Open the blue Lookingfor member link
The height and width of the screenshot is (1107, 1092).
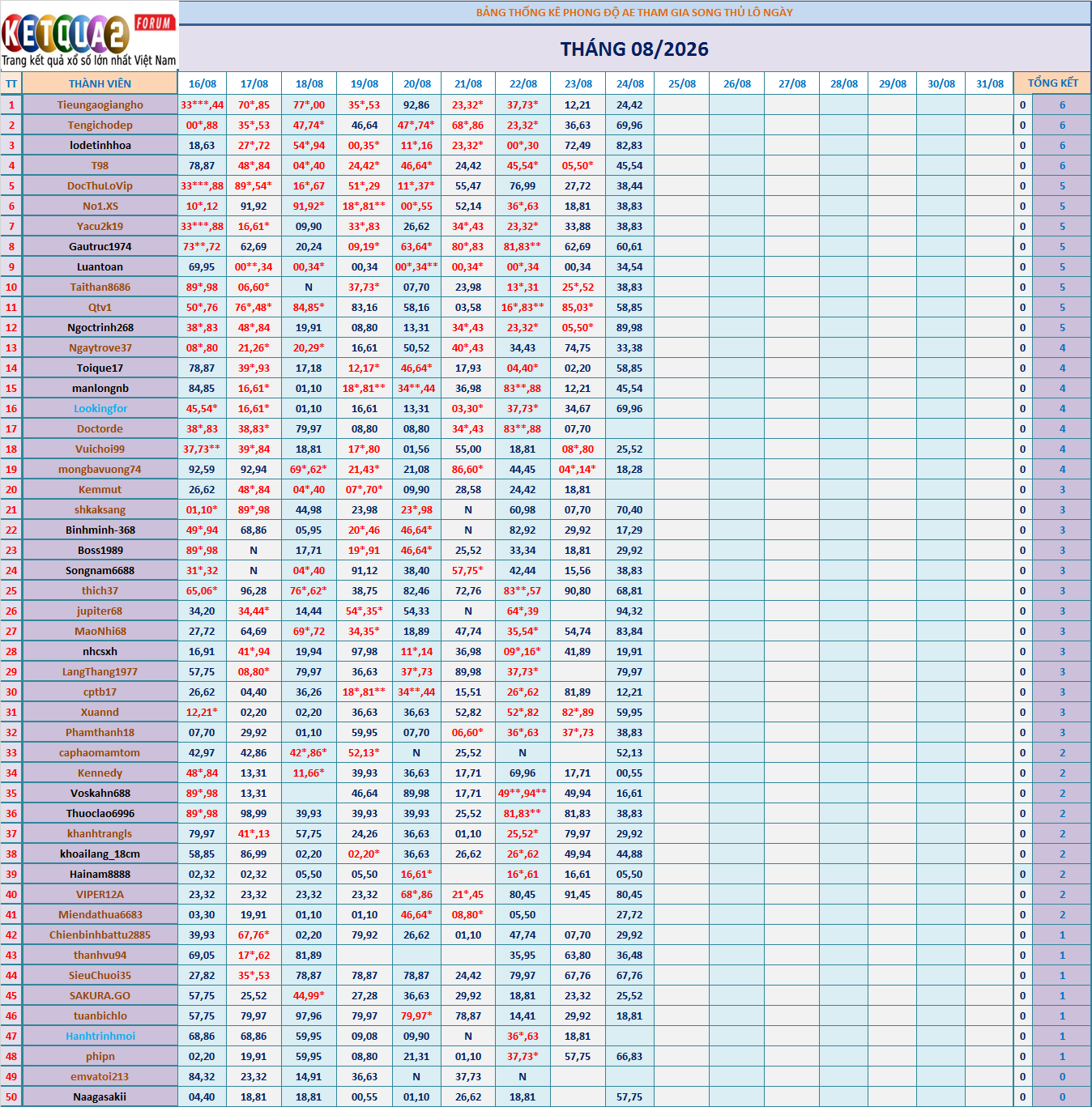click(x=100, y=409)
